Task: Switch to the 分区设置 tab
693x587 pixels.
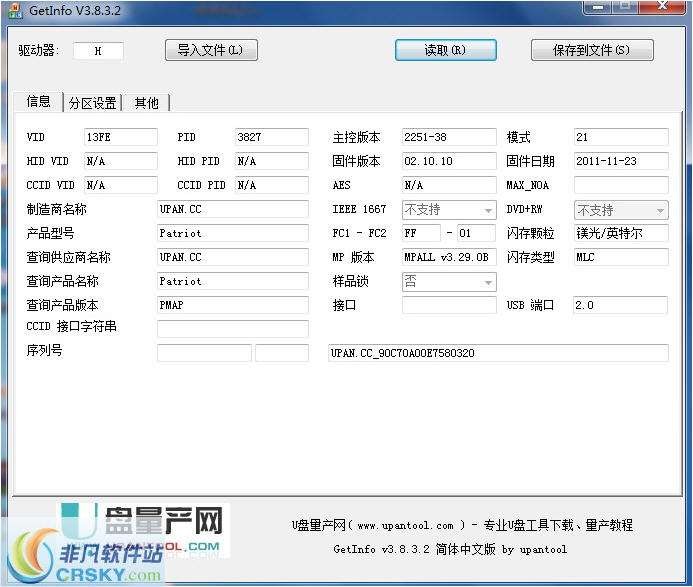Action: 92,103
